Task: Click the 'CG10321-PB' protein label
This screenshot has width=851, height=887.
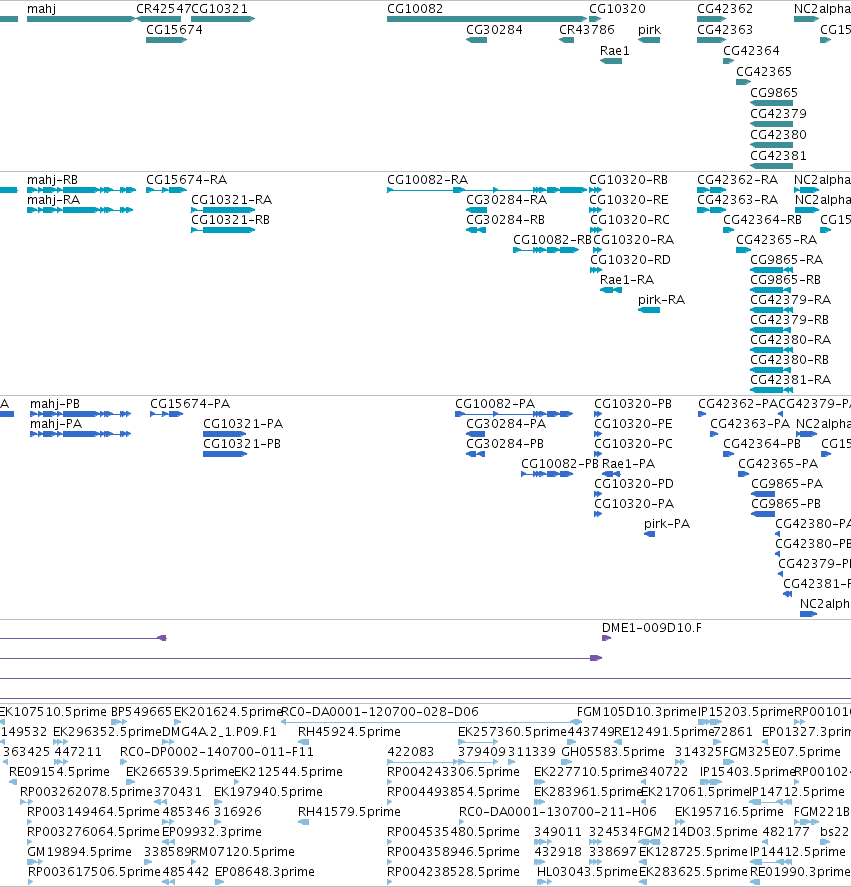Action: (242, 444)
